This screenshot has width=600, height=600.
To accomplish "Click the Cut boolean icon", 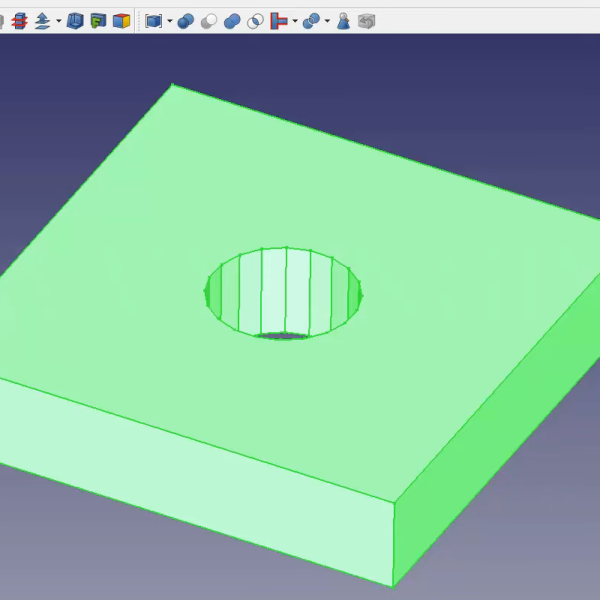I will coord(209,21).
